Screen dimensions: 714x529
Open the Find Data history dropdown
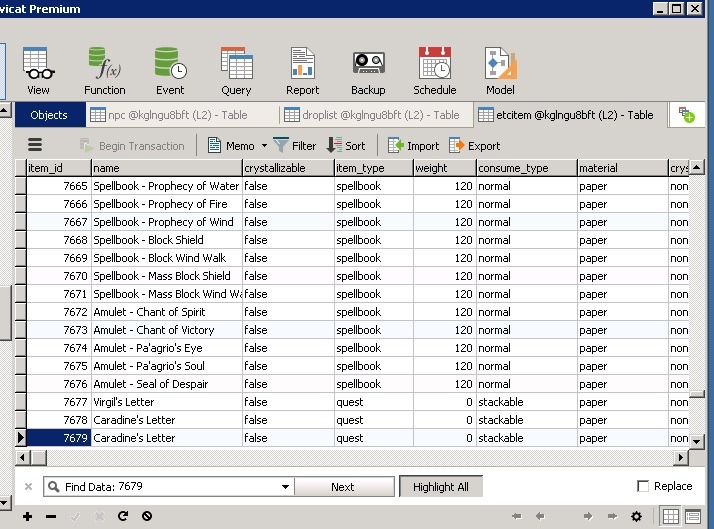click(x=285, y=487)
